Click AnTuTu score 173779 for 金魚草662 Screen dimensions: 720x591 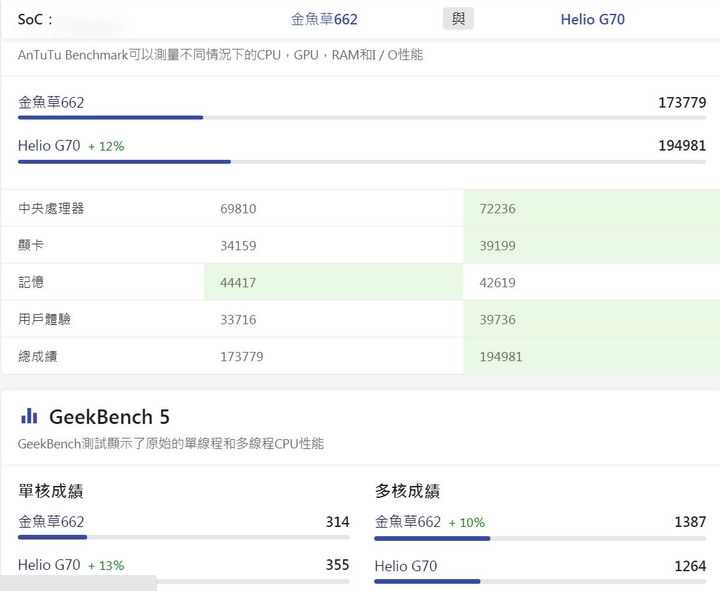pyautogui.click(x=682, y=102)
